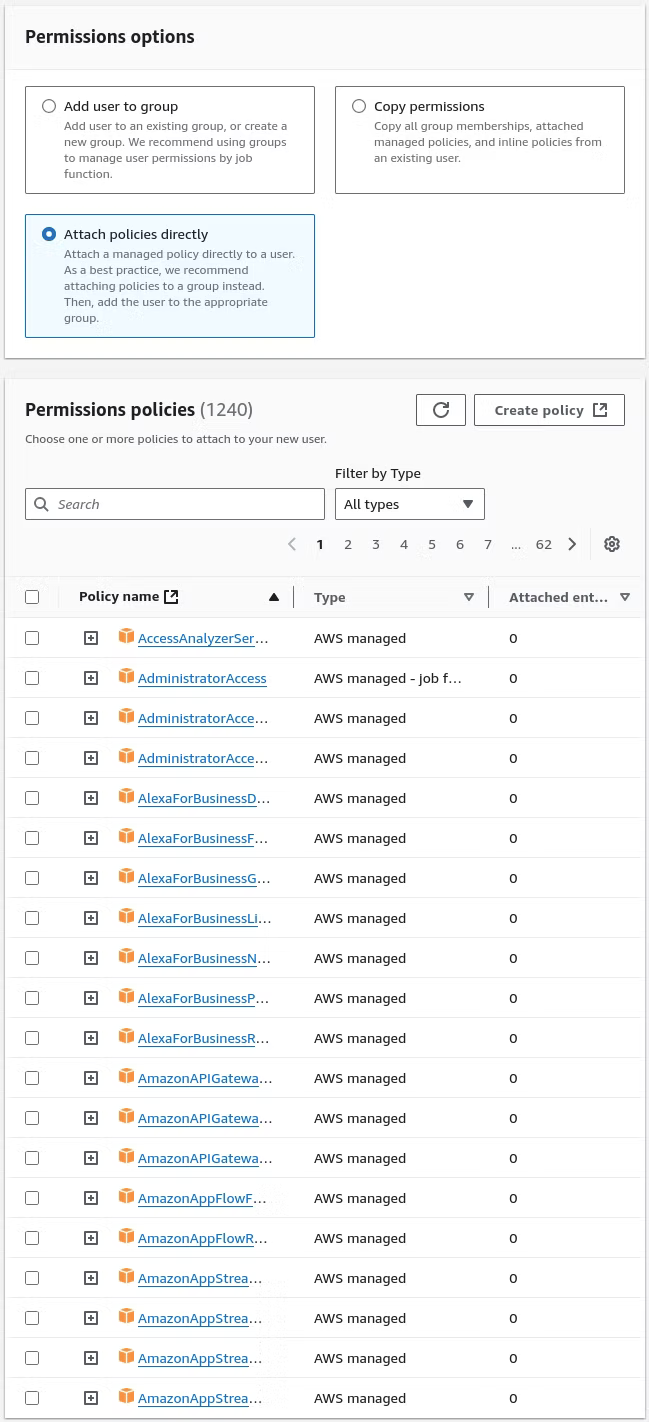Click orange policy icon for AlexaForBusinessF...
649x1422 pixels.
point(126,837)
